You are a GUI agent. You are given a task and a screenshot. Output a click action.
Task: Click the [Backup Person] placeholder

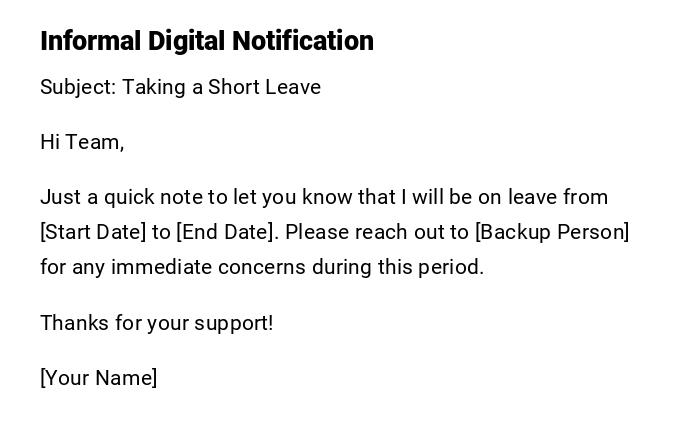[x=552, y=232]
